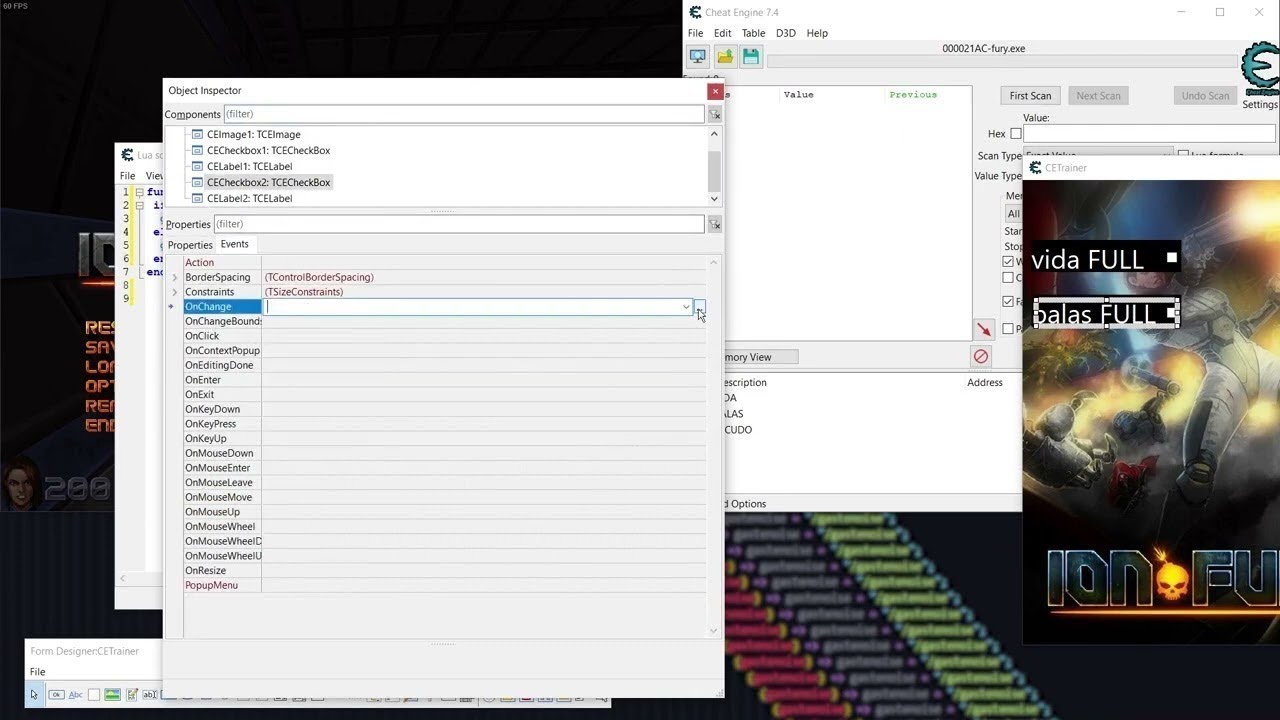
Task: Open the Table menu in Cheat Engine
Action: (753, 33)
